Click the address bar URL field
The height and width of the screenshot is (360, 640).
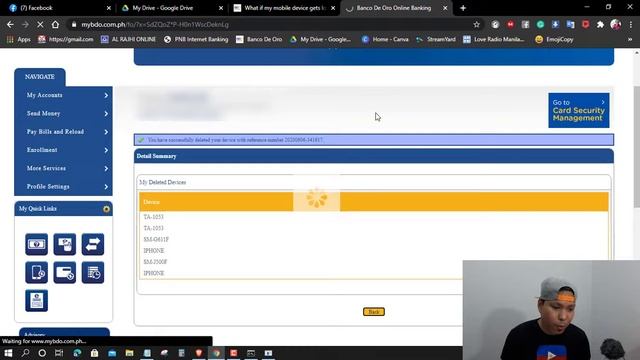point(269,24)
